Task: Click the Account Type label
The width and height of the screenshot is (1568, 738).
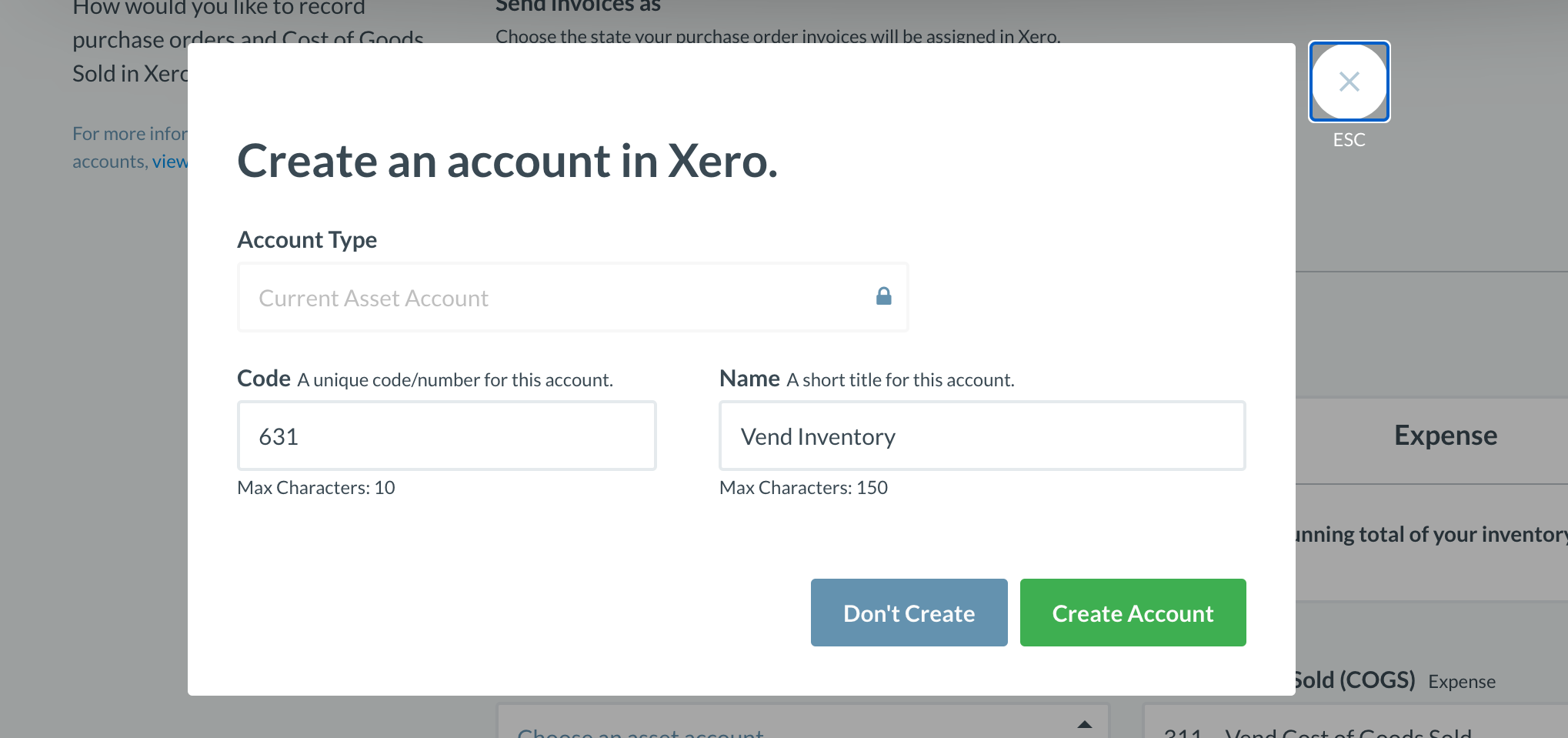Action: point(307,240)
